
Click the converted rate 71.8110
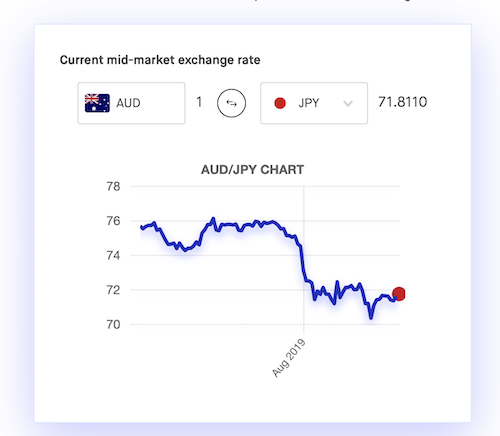coord(403,102)
